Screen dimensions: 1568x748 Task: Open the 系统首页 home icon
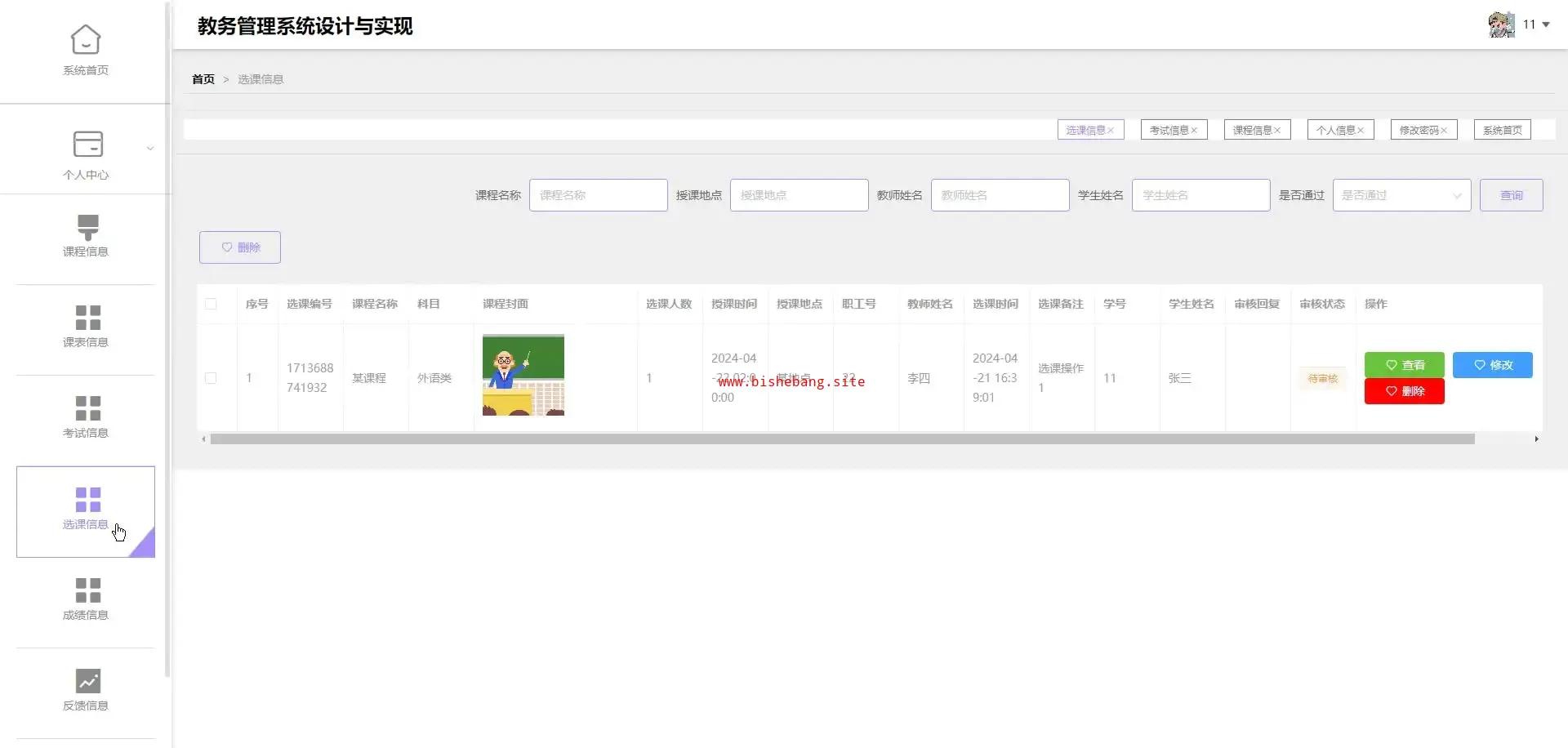coord(86,39)
